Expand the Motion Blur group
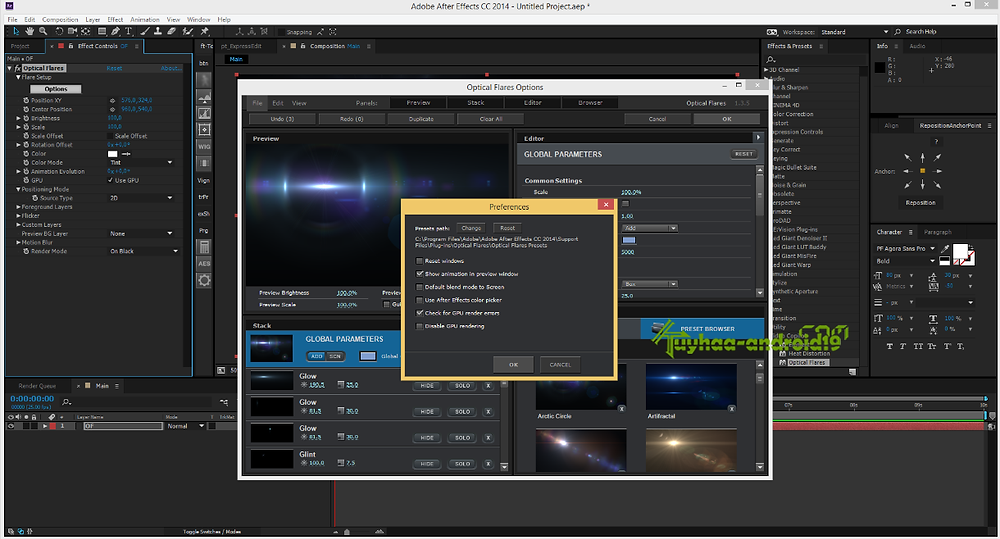Viewport: 1000px width, 539px height. coord(18,242)
